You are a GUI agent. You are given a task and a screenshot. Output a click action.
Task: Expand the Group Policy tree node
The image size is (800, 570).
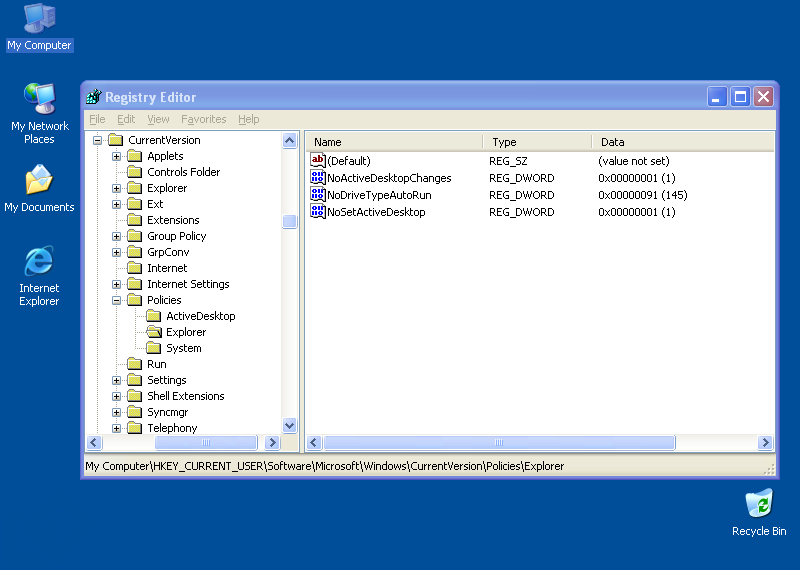(x=116, y=236)
